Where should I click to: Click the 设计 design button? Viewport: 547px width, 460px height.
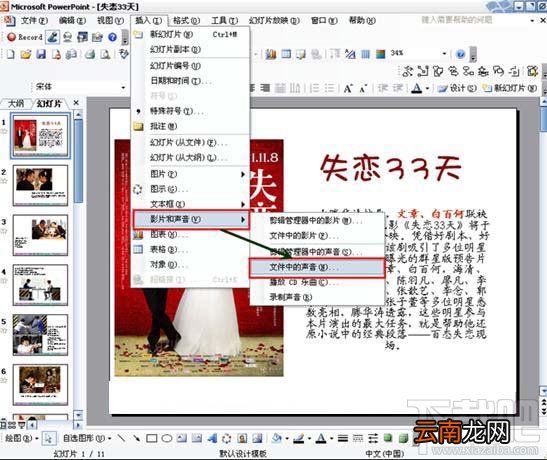coord(457,88)
